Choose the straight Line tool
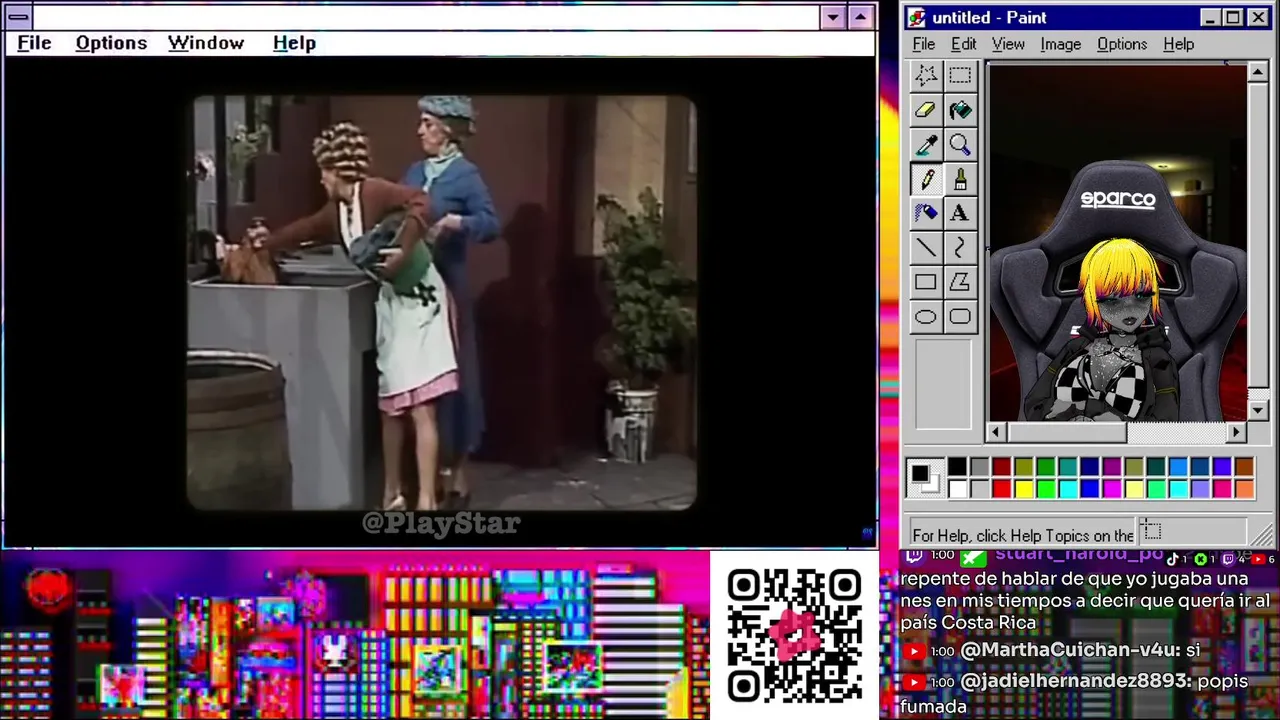Screen dimensions: 1280x720 [926, 248]
